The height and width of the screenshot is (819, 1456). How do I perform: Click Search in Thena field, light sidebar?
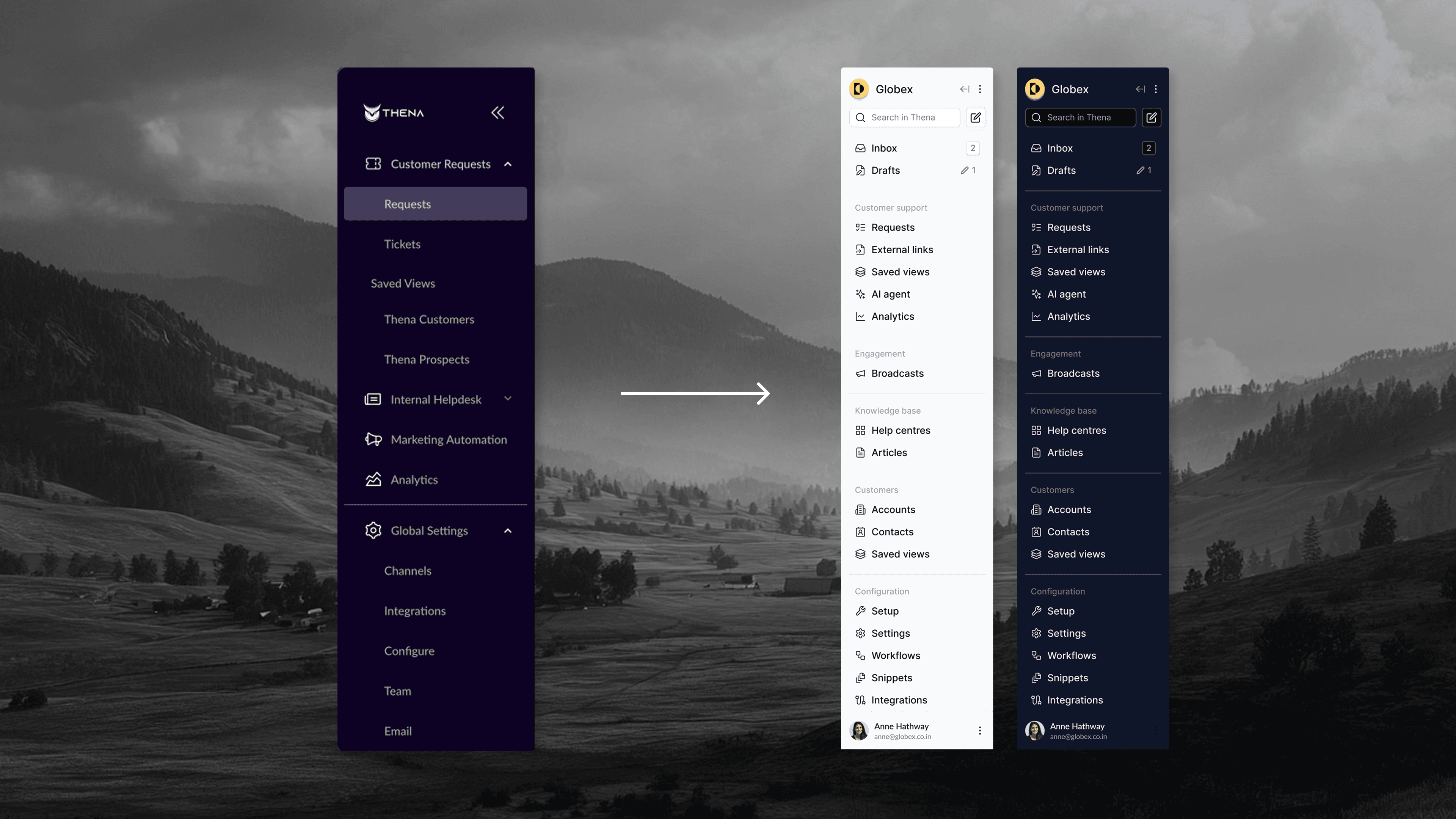(x=904, y=118)
